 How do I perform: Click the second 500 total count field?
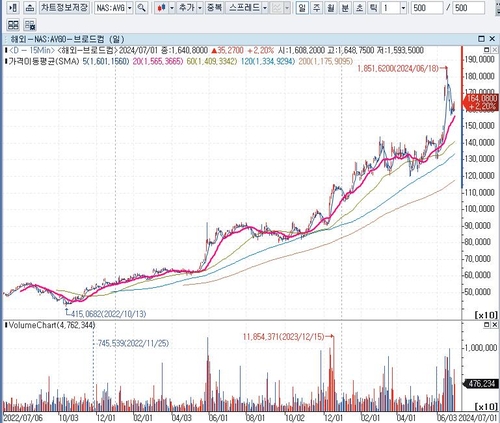(x=469, y=8)
